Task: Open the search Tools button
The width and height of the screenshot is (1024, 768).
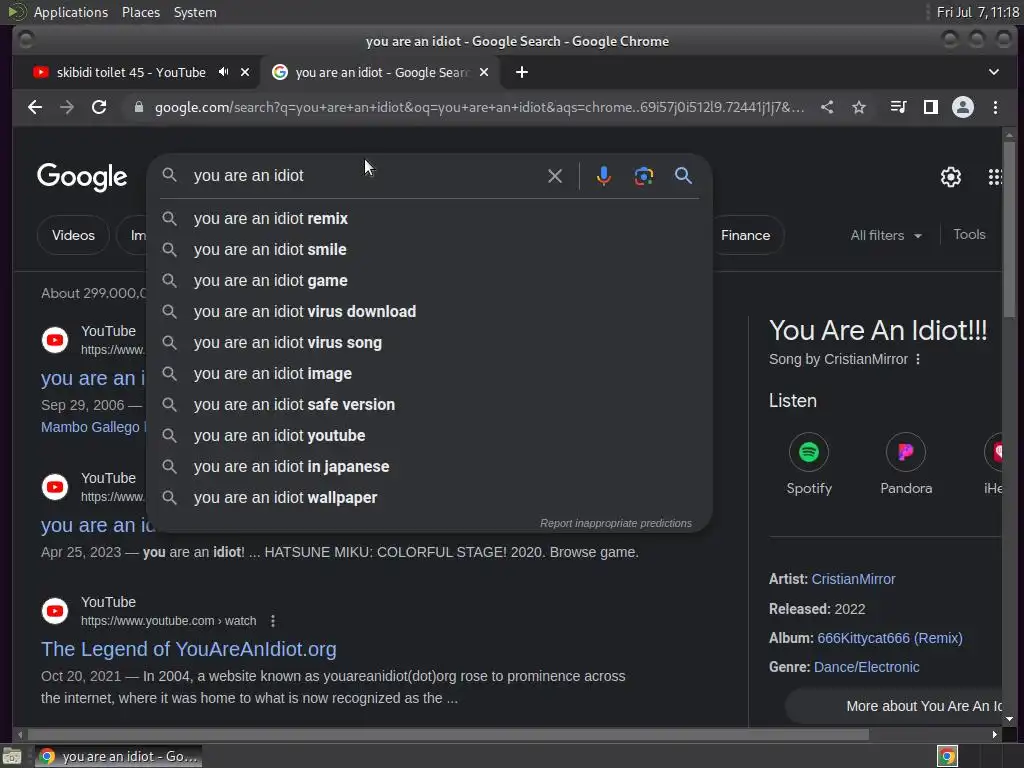Action: (x=969, y=234)
